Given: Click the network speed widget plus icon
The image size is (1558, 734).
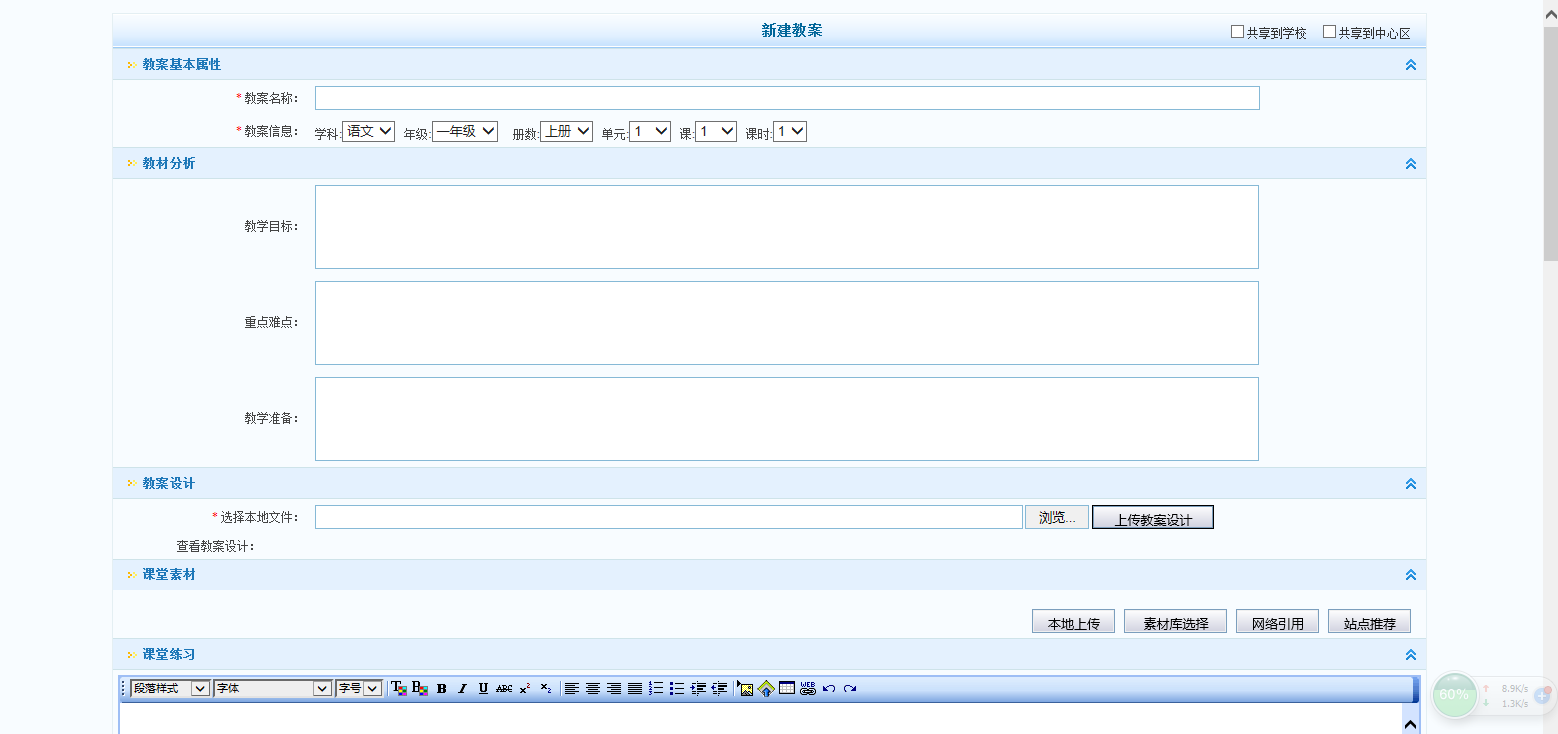Looking at the screenshot, I should tap(1543, 694).
